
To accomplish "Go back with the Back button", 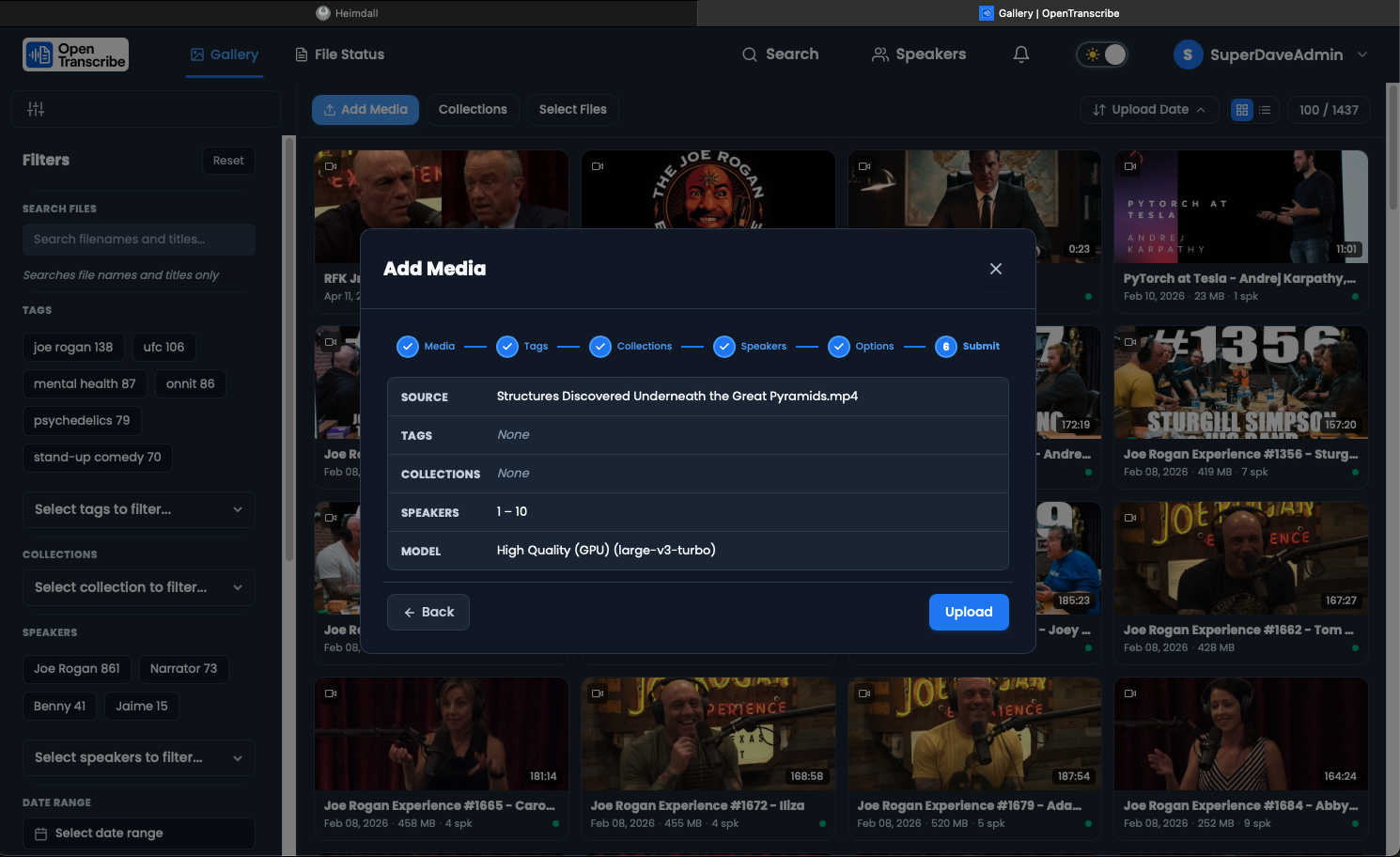I will coord(428,612).
